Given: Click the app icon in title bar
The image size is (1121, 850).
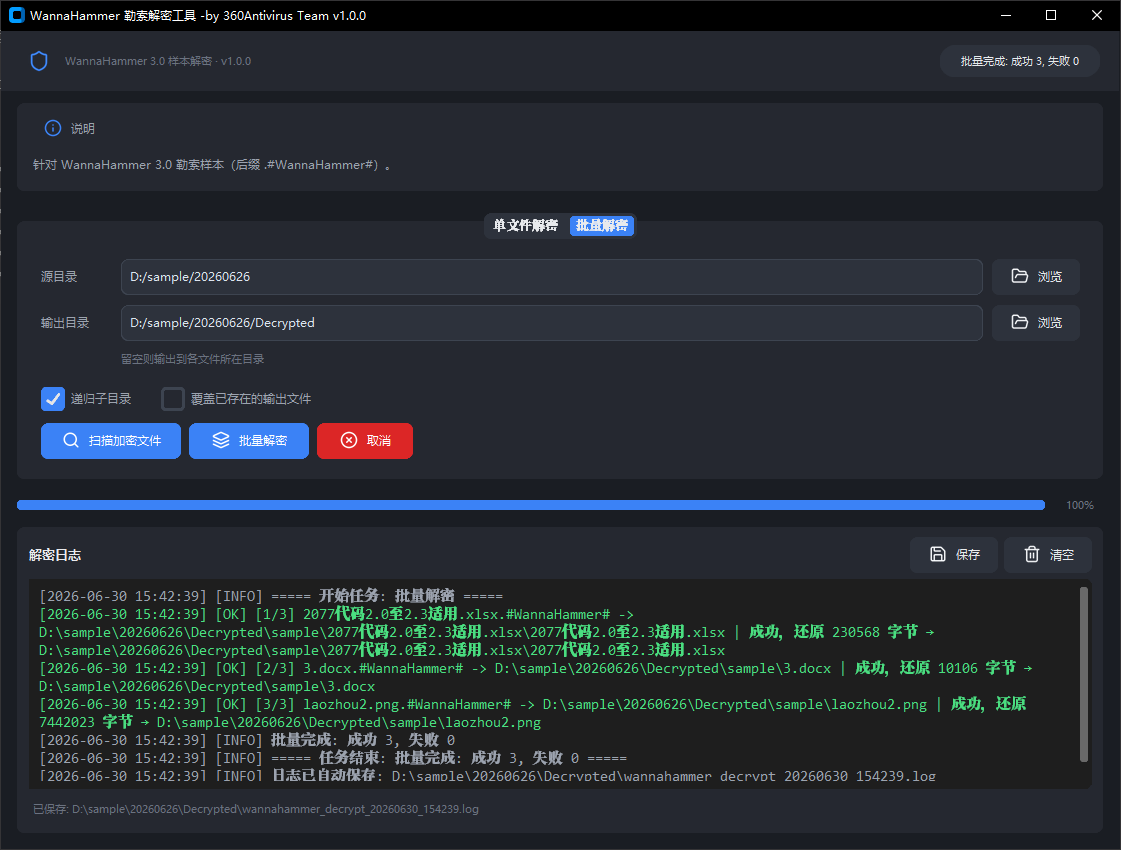Looking at the screenshot, I should click(x=16, y=15).
